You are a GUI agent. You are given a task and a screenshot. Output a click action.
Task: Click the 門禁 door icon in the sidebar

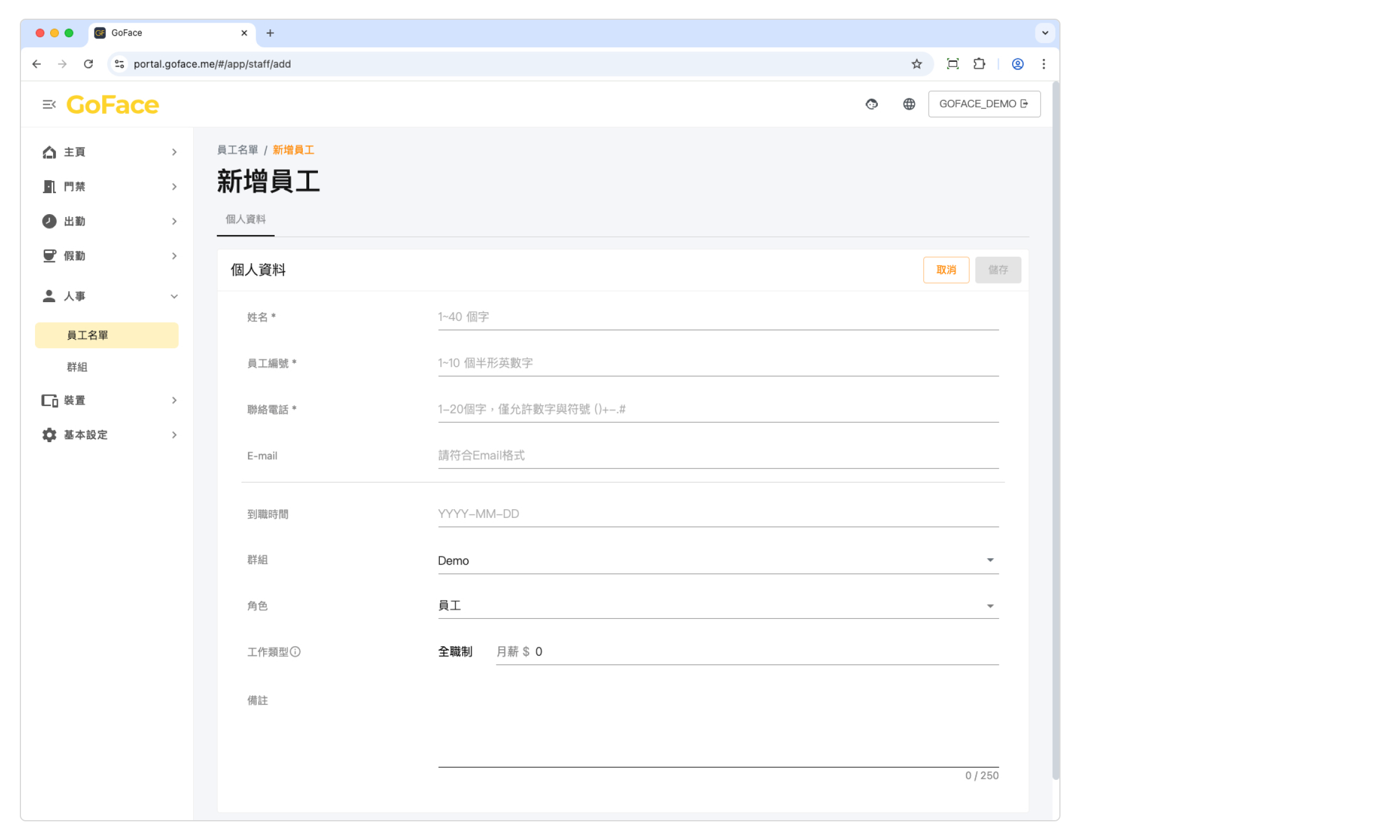pos(50,187)
